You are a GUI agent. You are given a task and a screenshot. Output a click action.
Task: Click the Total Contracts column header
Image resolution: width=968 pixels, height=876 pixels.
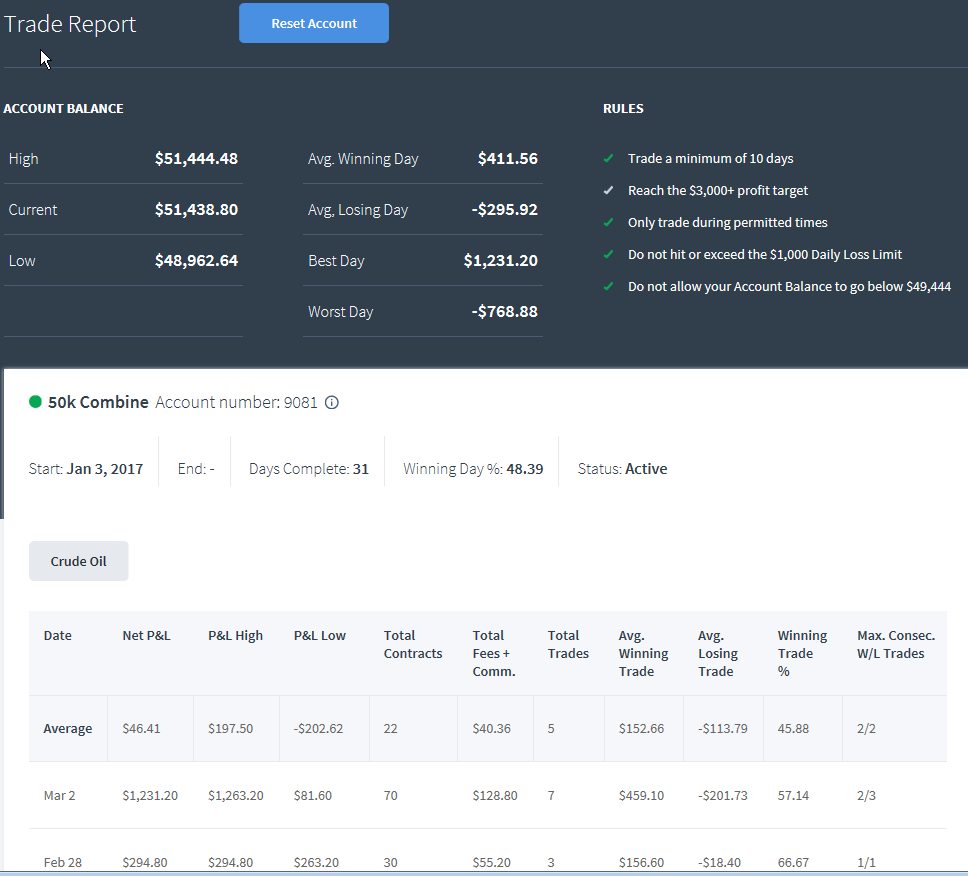click(x=413, y=644)
